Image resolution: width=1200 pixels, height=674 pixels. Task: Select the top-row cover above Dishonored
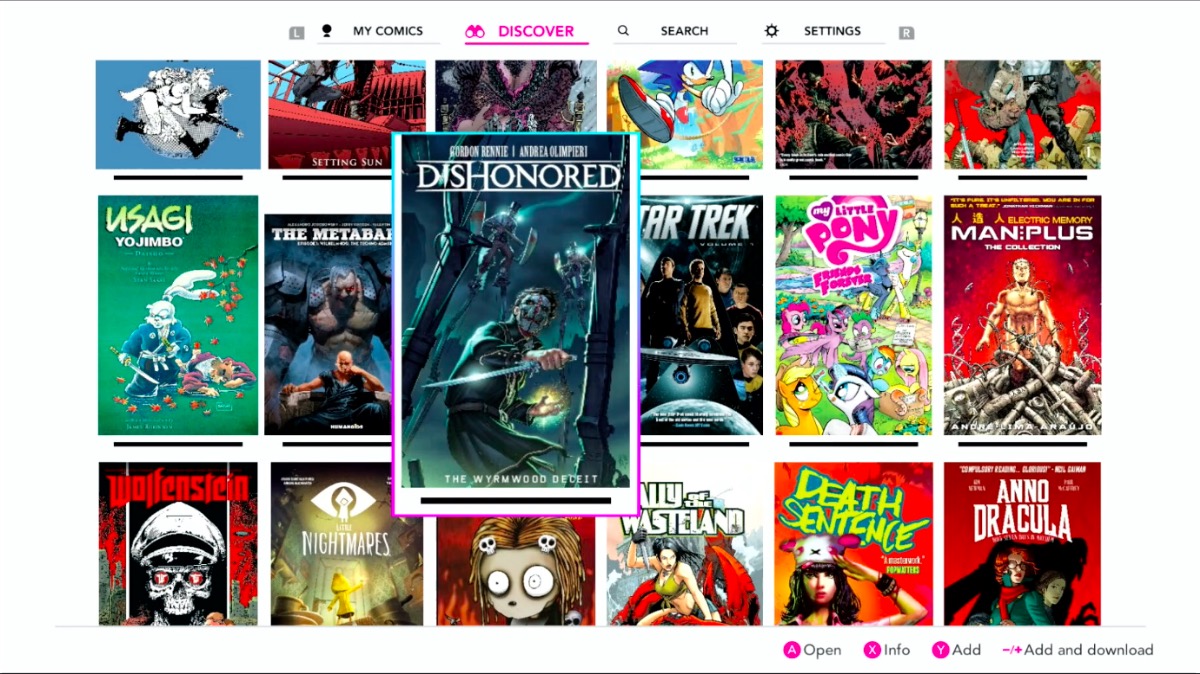516,97
